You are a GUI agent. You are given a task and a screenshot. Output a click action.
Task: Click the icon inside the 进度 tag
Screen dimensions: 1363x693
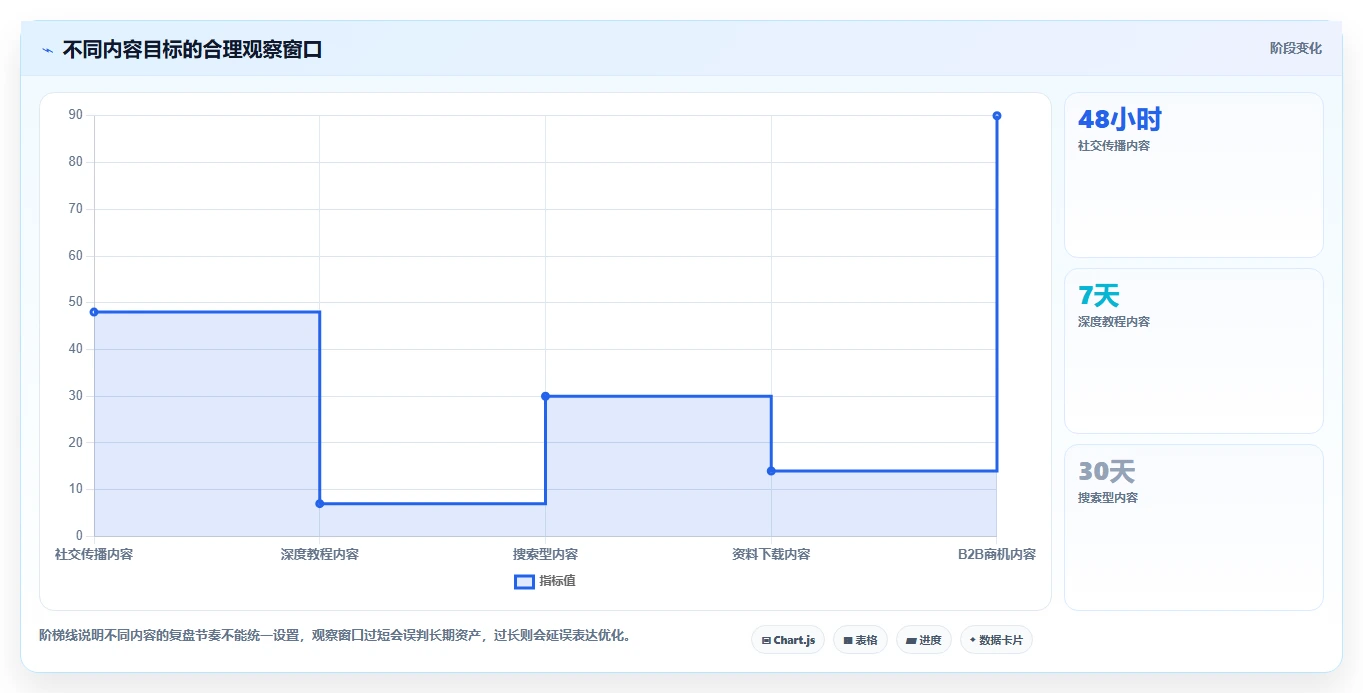pos(911,640)
